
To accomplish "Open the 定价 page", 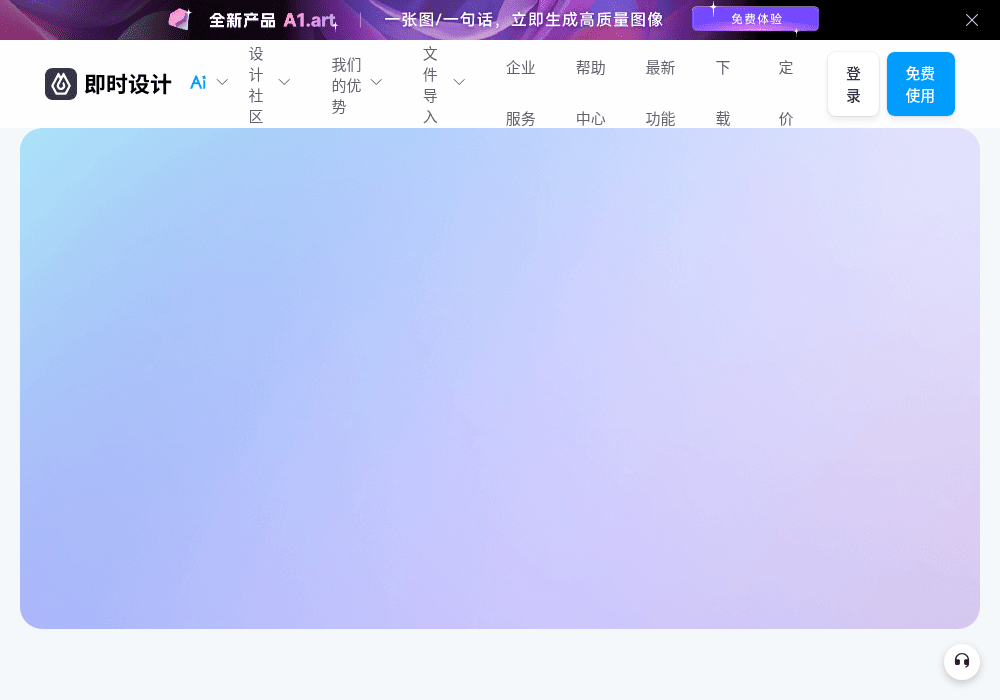I will tap(786, 93).
